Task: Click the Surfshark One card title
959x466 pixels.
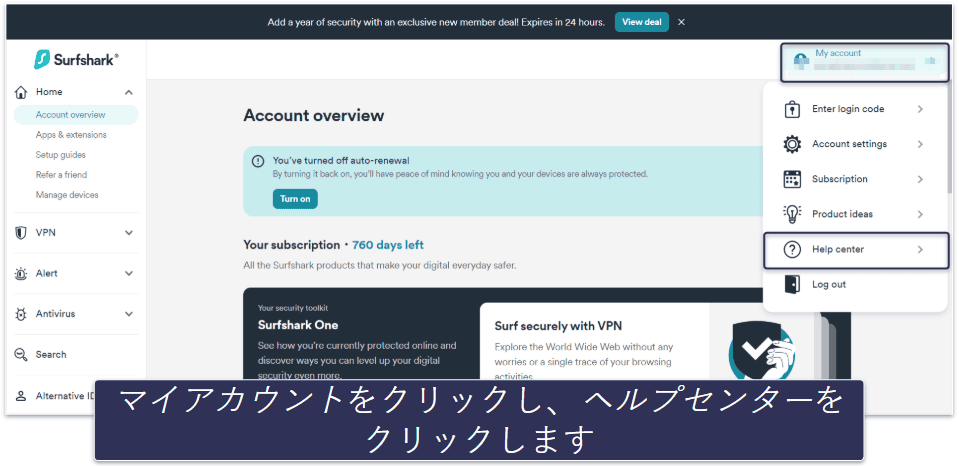Action: [298, 325]
